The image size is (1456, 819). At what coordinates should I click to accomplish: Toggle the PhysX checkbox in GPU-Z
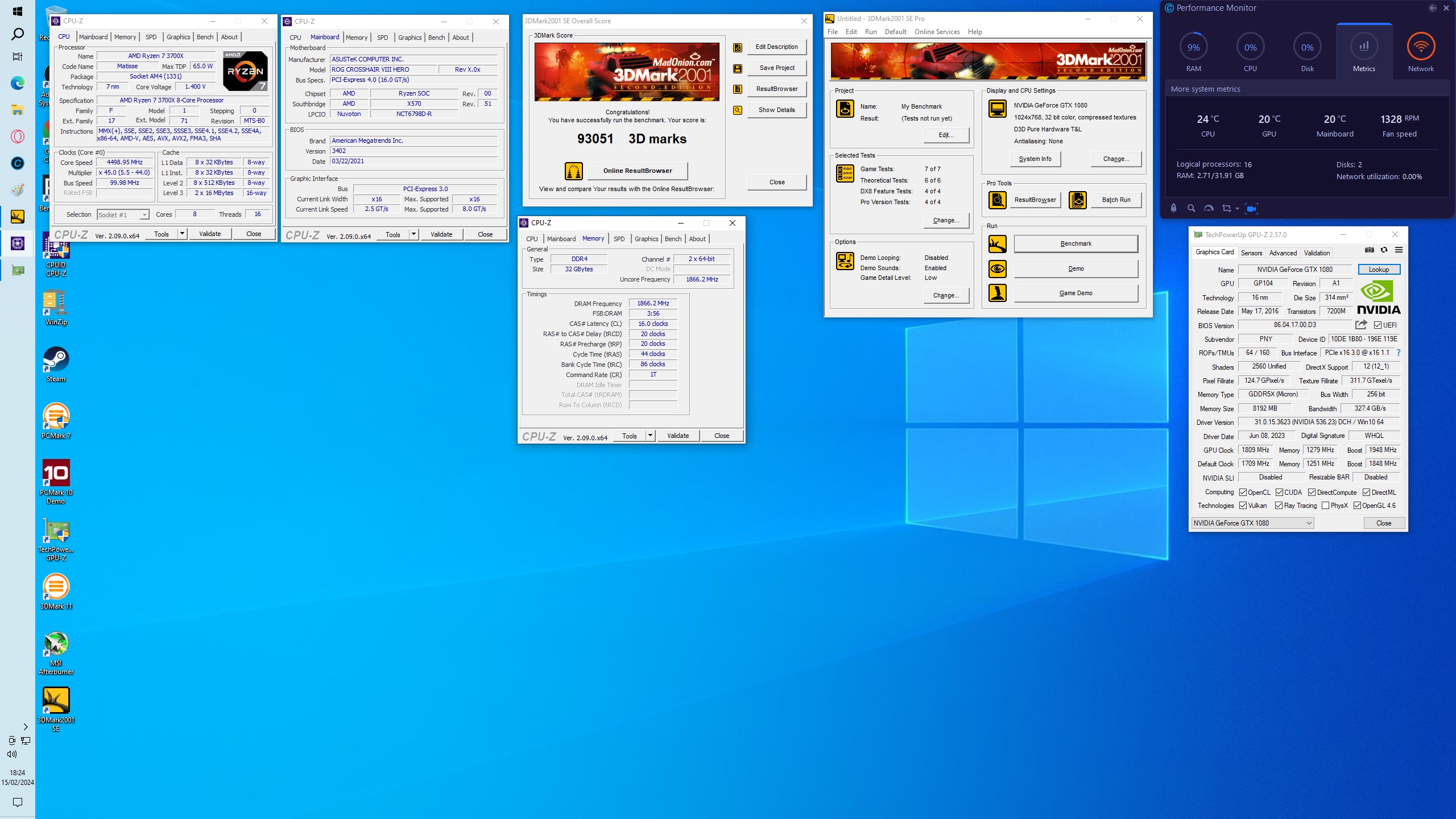(1326, 506)
